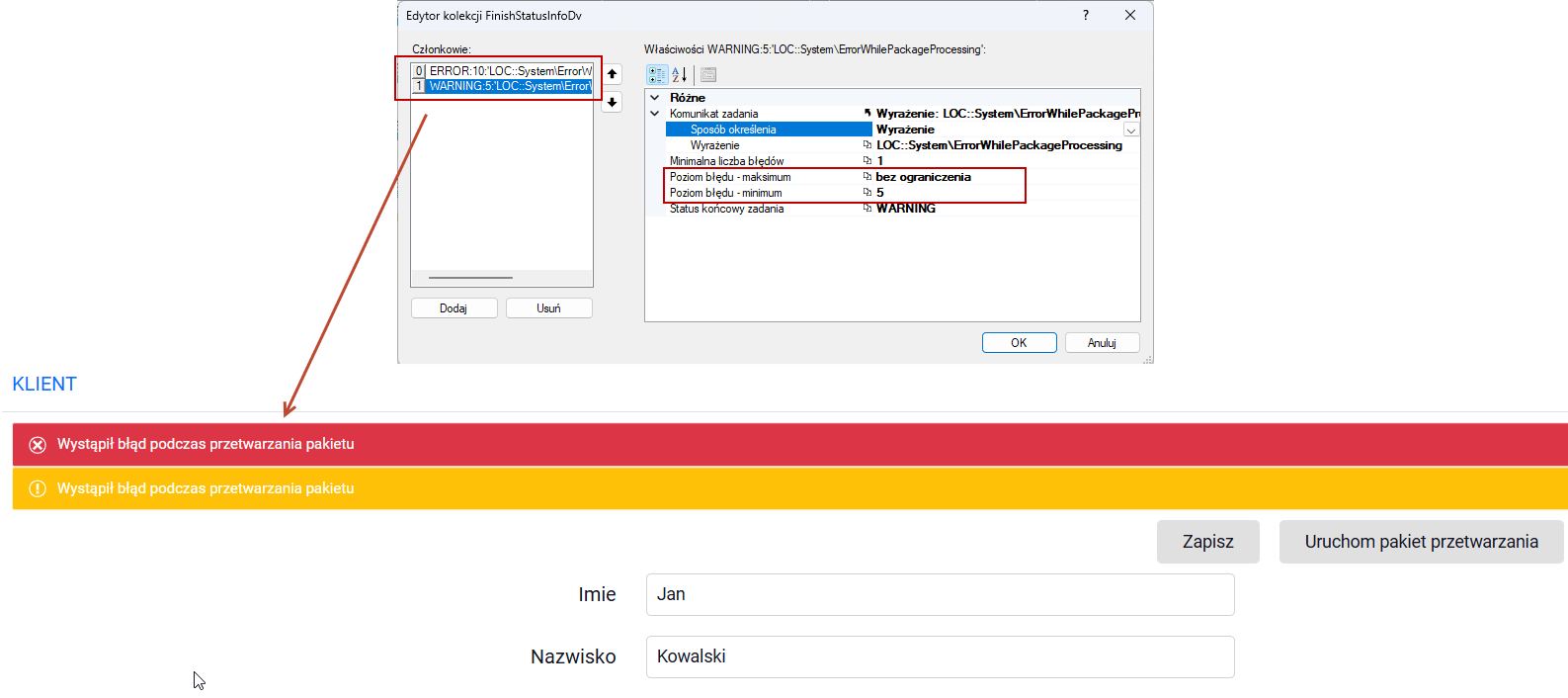This screenshot has height=698, width=1568.
Task: Move selected member up with arrow button
Action: 613,74
